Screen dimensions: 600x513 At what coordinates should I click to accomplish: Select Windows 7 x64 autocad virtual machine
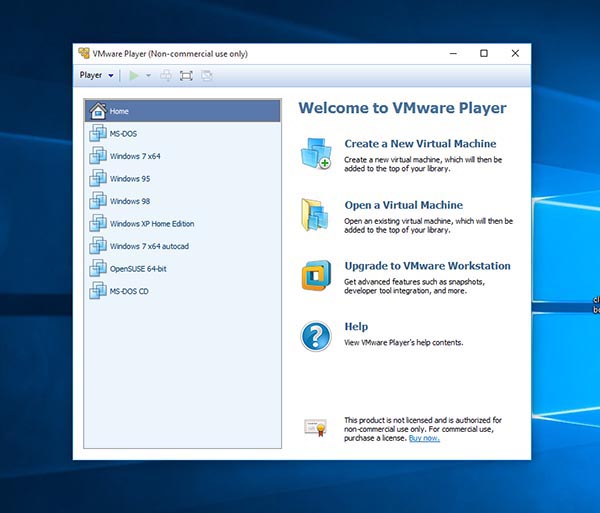(183, 246)
